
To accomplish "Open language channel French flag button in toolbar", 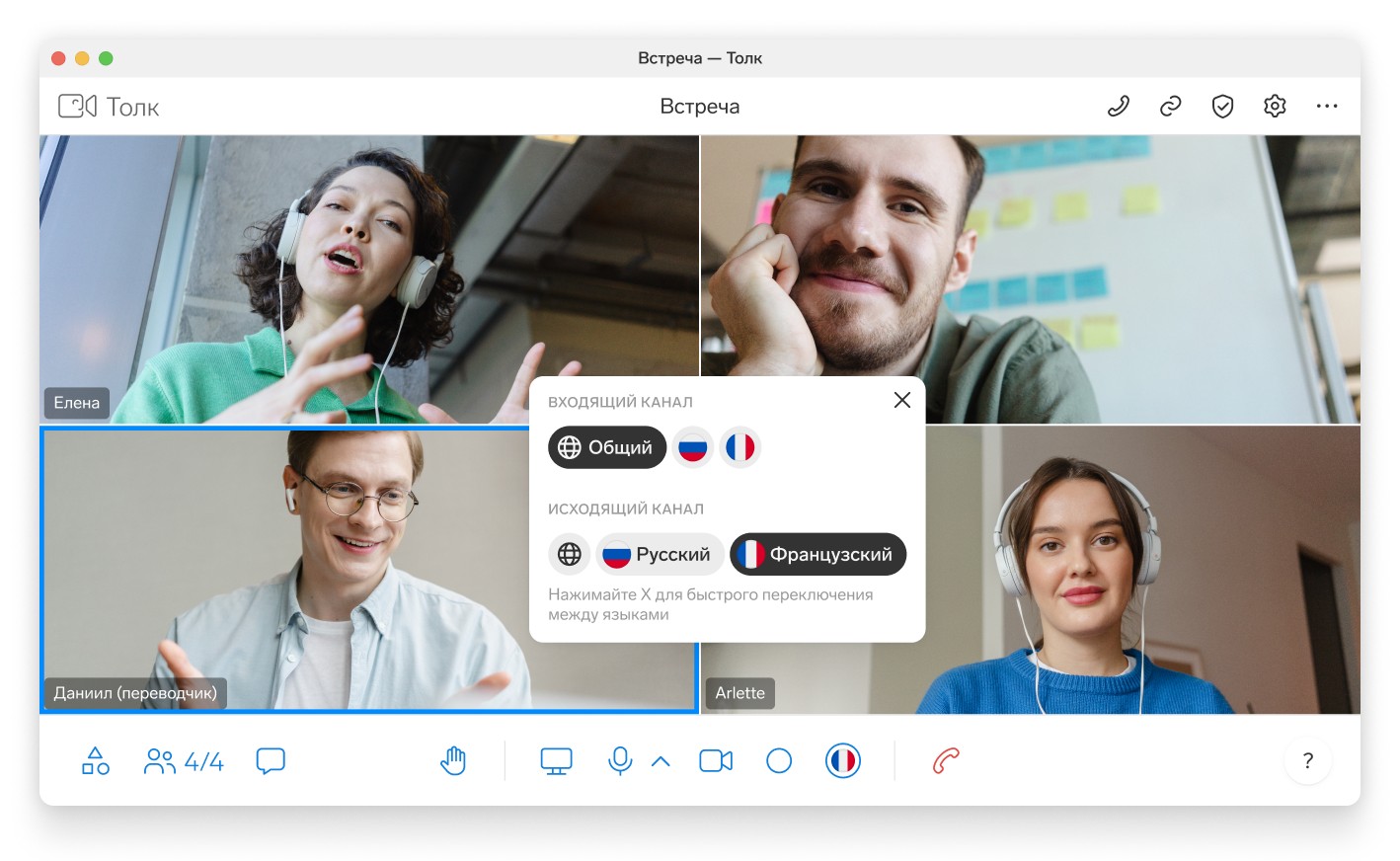I will pyautogui.click(x=843, y=761).
